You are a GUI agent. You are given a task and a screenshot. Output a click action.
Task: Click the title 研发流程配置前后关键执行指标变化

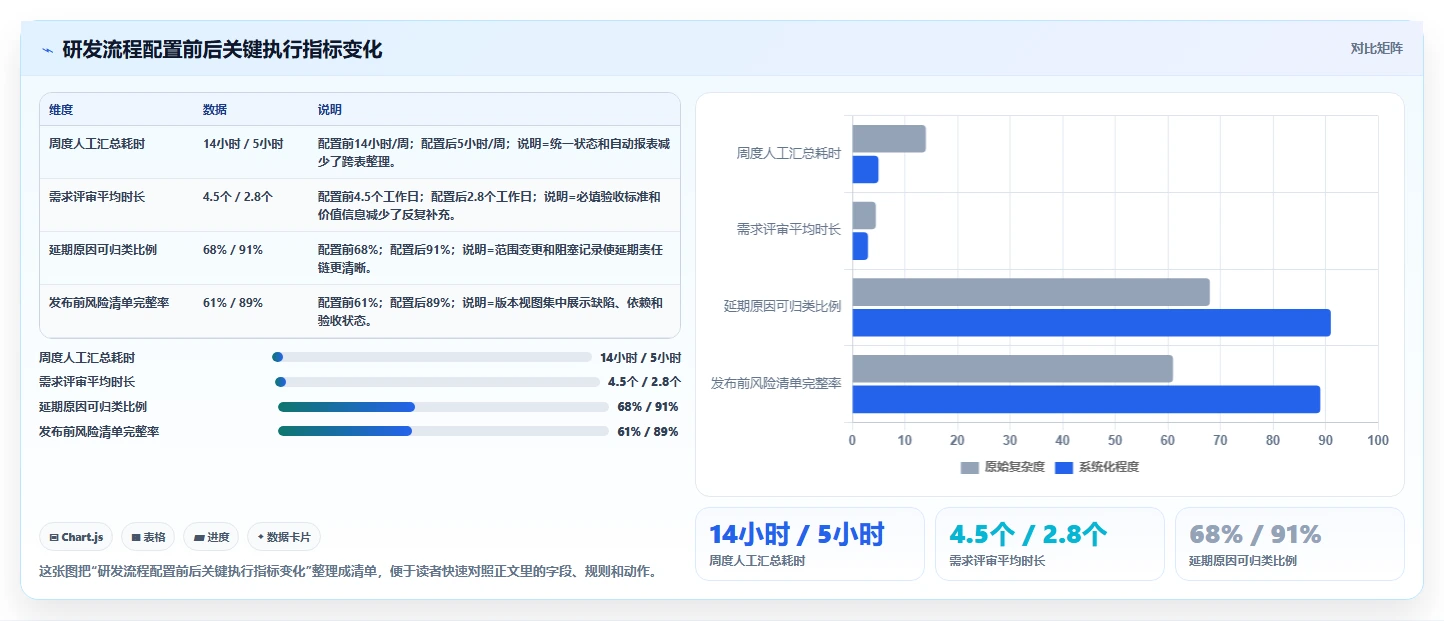[x=222, y=50]
